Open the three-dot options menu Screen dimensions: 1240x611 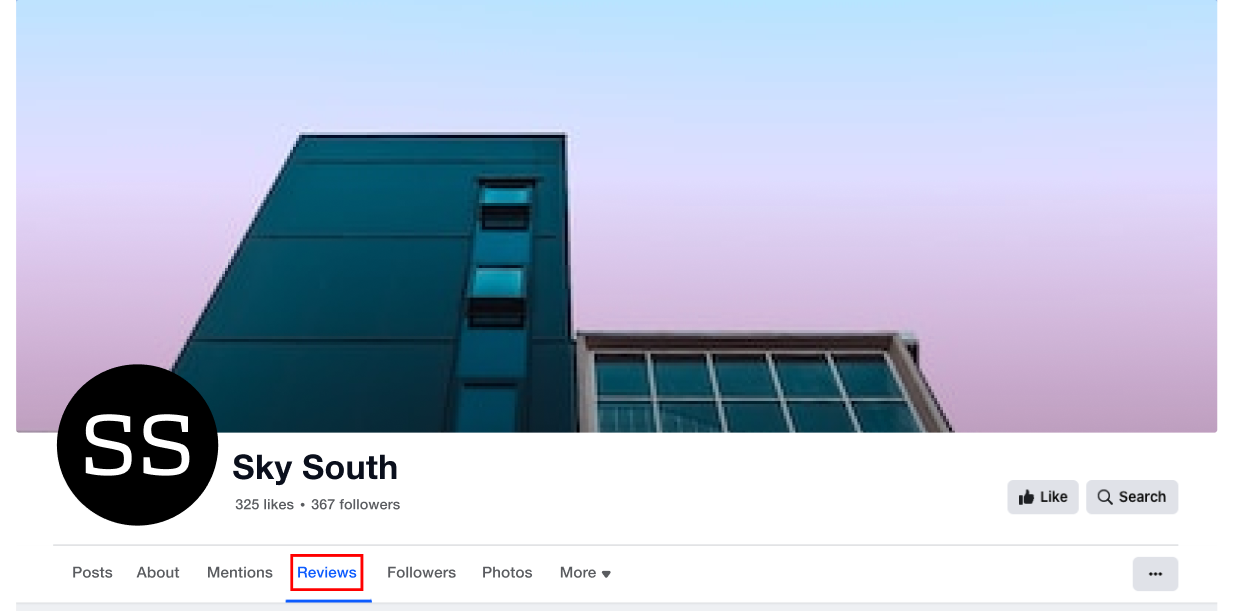(x=1155, y=574)
